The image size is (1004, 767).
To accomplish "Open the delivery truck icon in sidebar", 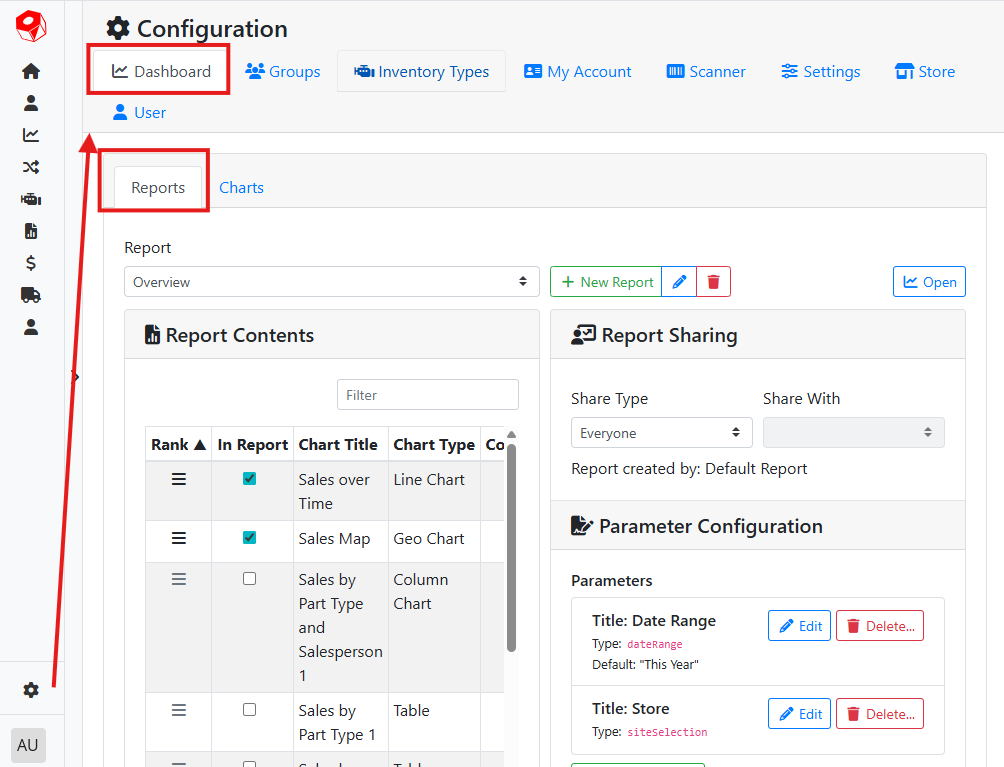I will pyautogui.click(x=31, y=295).
